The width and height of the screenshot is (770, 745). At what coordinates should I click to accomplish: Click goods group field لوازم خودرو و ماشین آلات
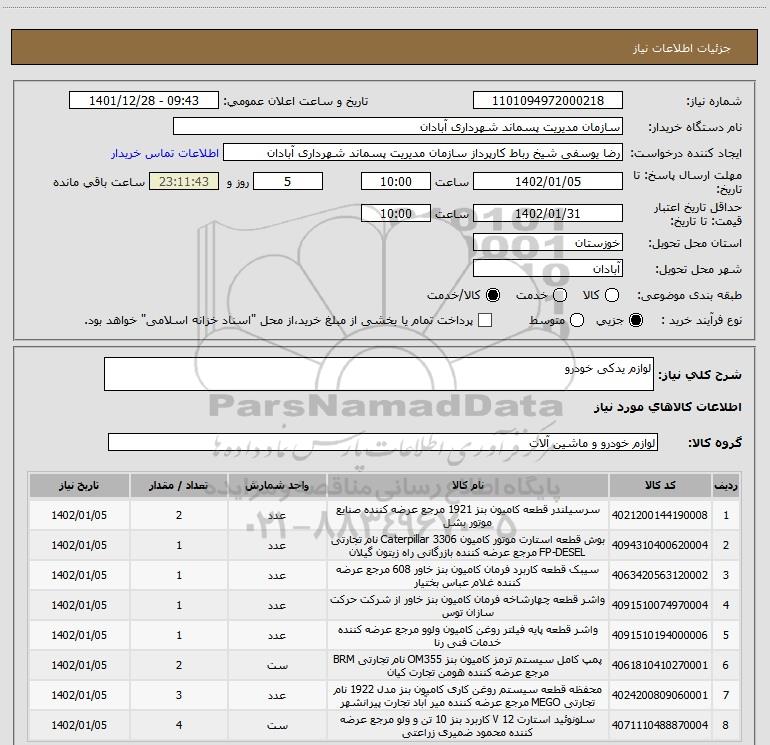(x=383, y=442)
